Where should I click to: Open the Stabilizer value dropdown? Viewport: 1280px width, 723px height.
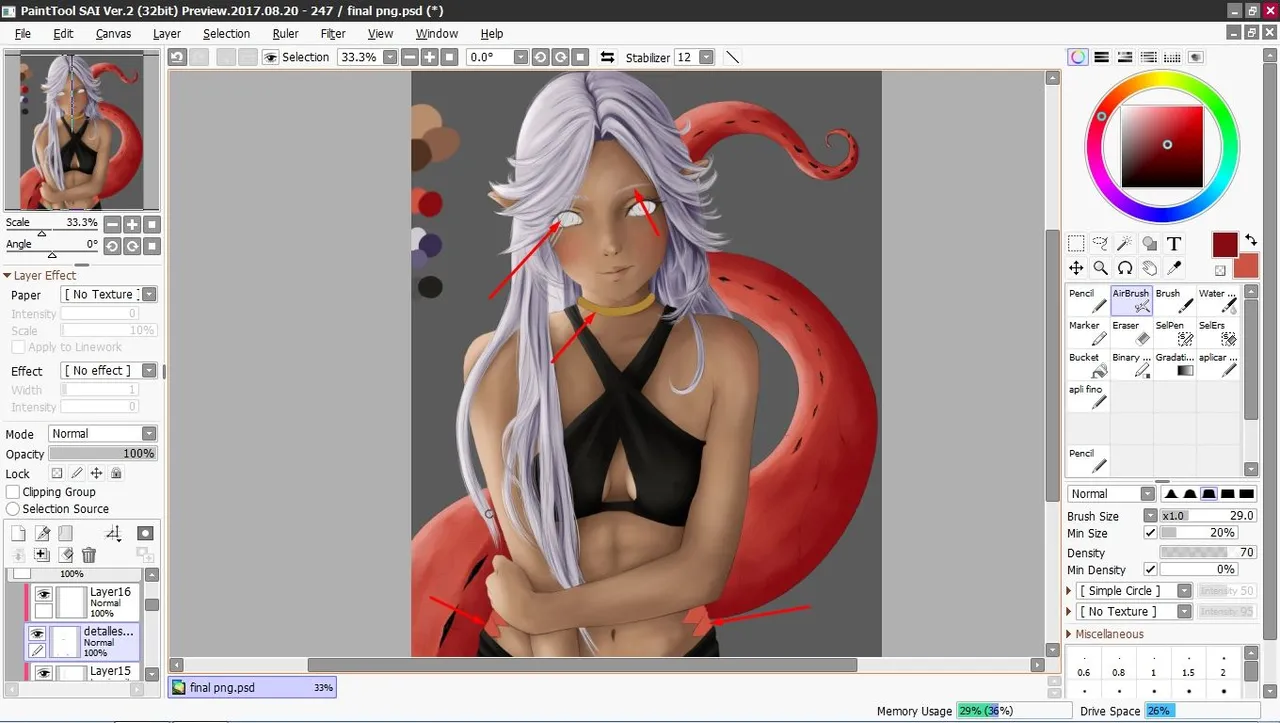click(707, 57)
